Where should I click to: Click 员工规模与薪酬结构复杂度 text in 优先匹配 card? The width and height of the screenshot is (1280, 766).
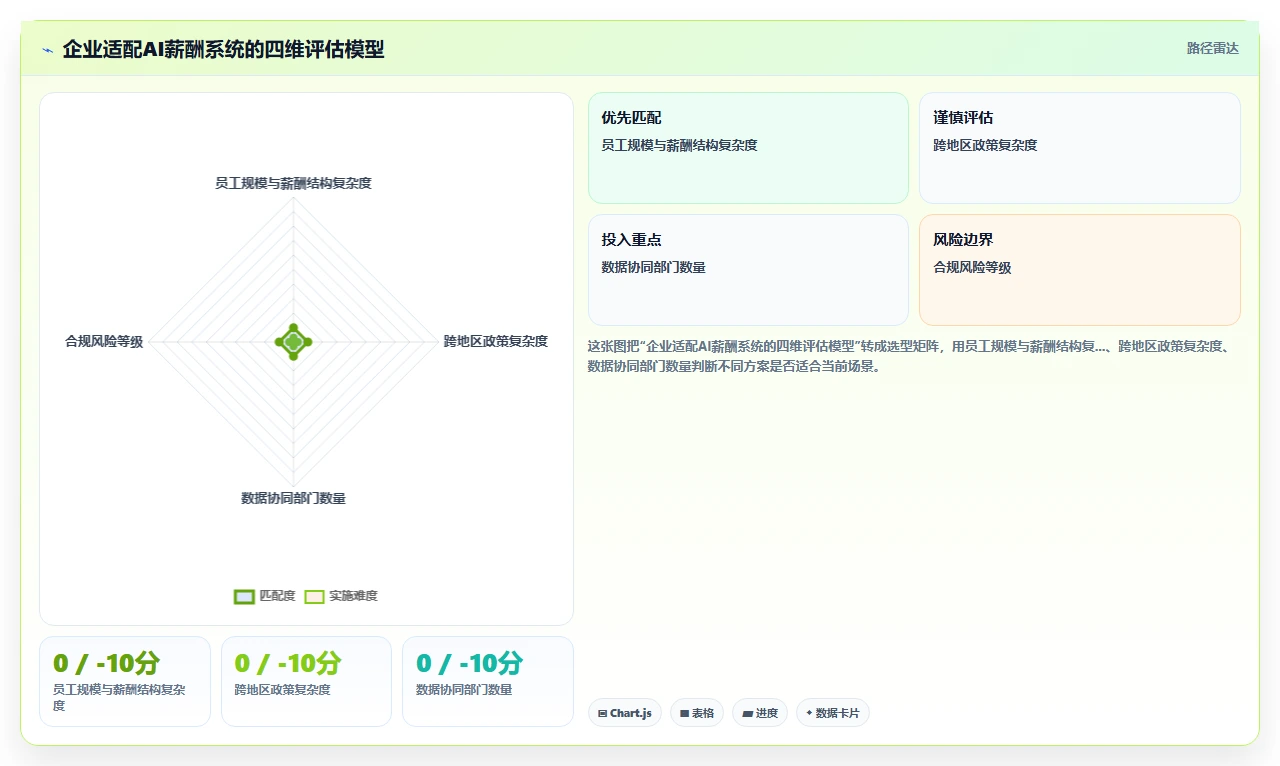(680, 146)
